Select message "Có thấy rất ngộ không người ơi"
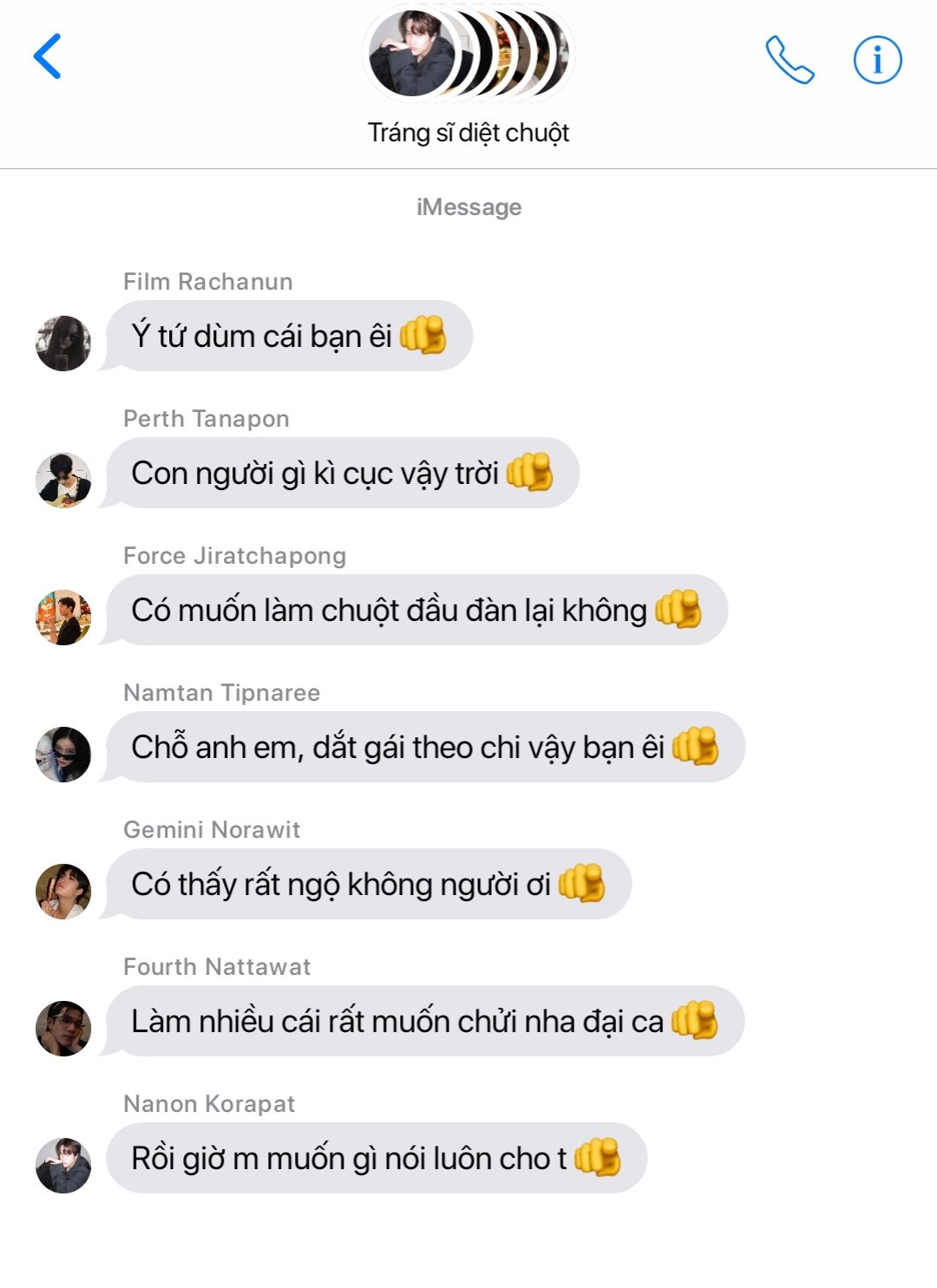This screenshot has height=1288, width=937. pos(369,884)
